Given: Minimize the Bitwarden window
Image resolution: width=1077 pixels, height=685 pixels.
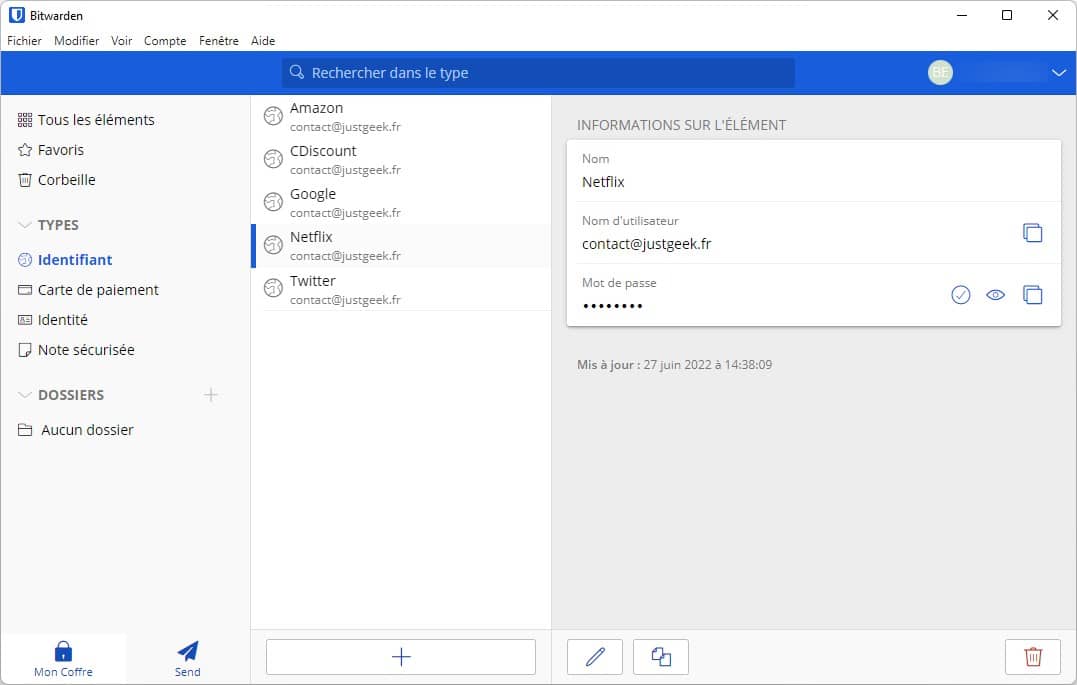Looking at the screenshot, I should 962,15.
